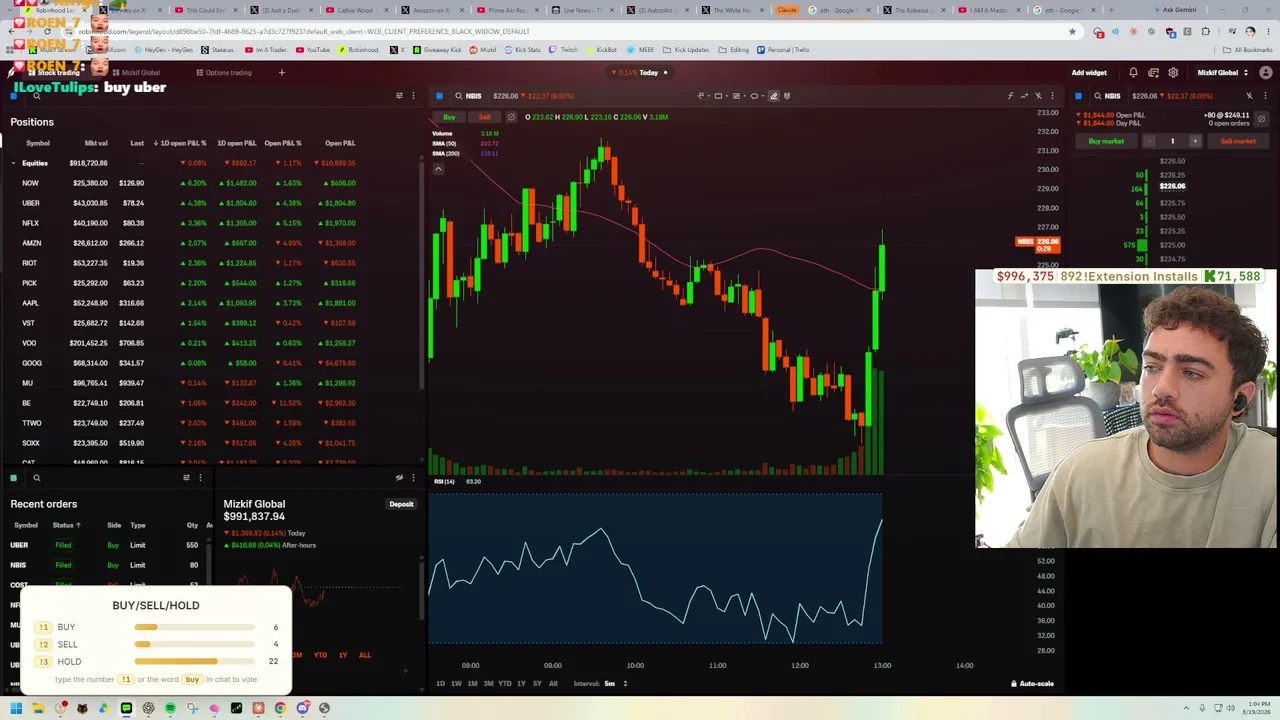Collapse the Equities group row
1280x720 pixels.
click(x=13, y=163)
